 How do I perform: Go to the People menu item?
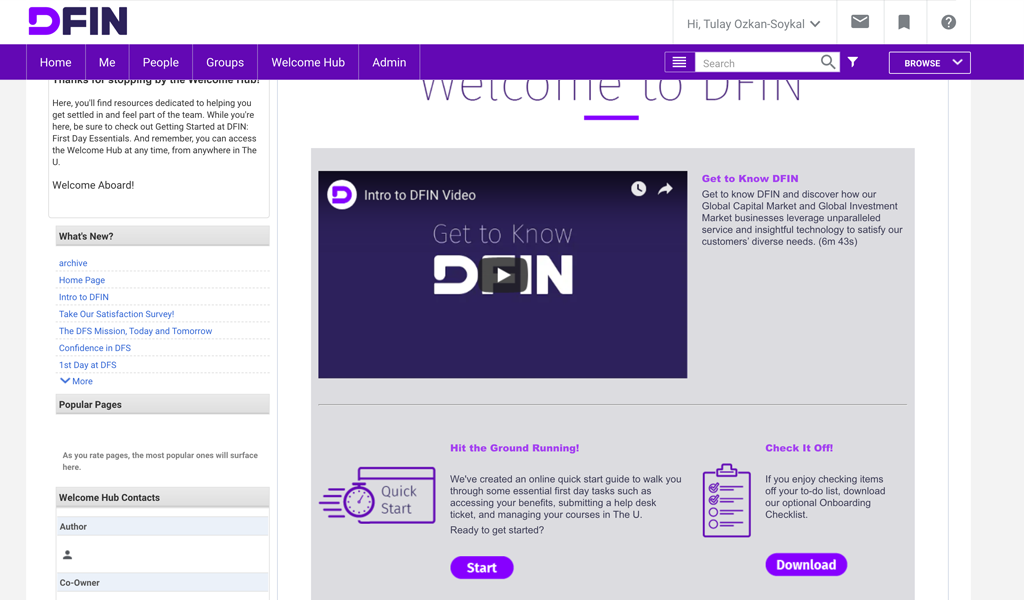point(160,62)
